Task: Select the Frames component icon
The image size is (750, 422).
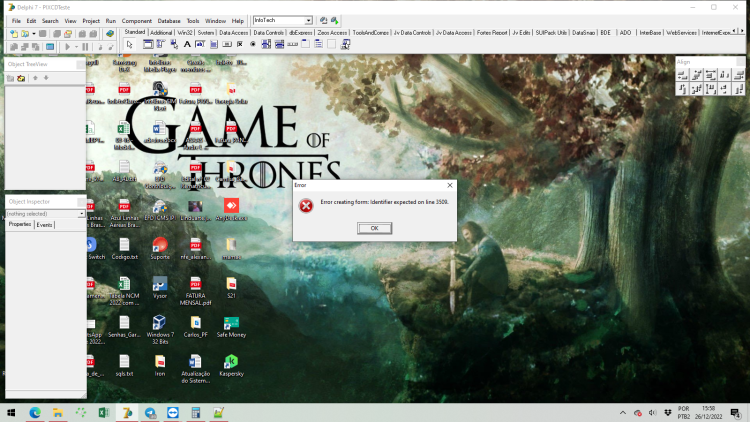Action: pos(148,44)
